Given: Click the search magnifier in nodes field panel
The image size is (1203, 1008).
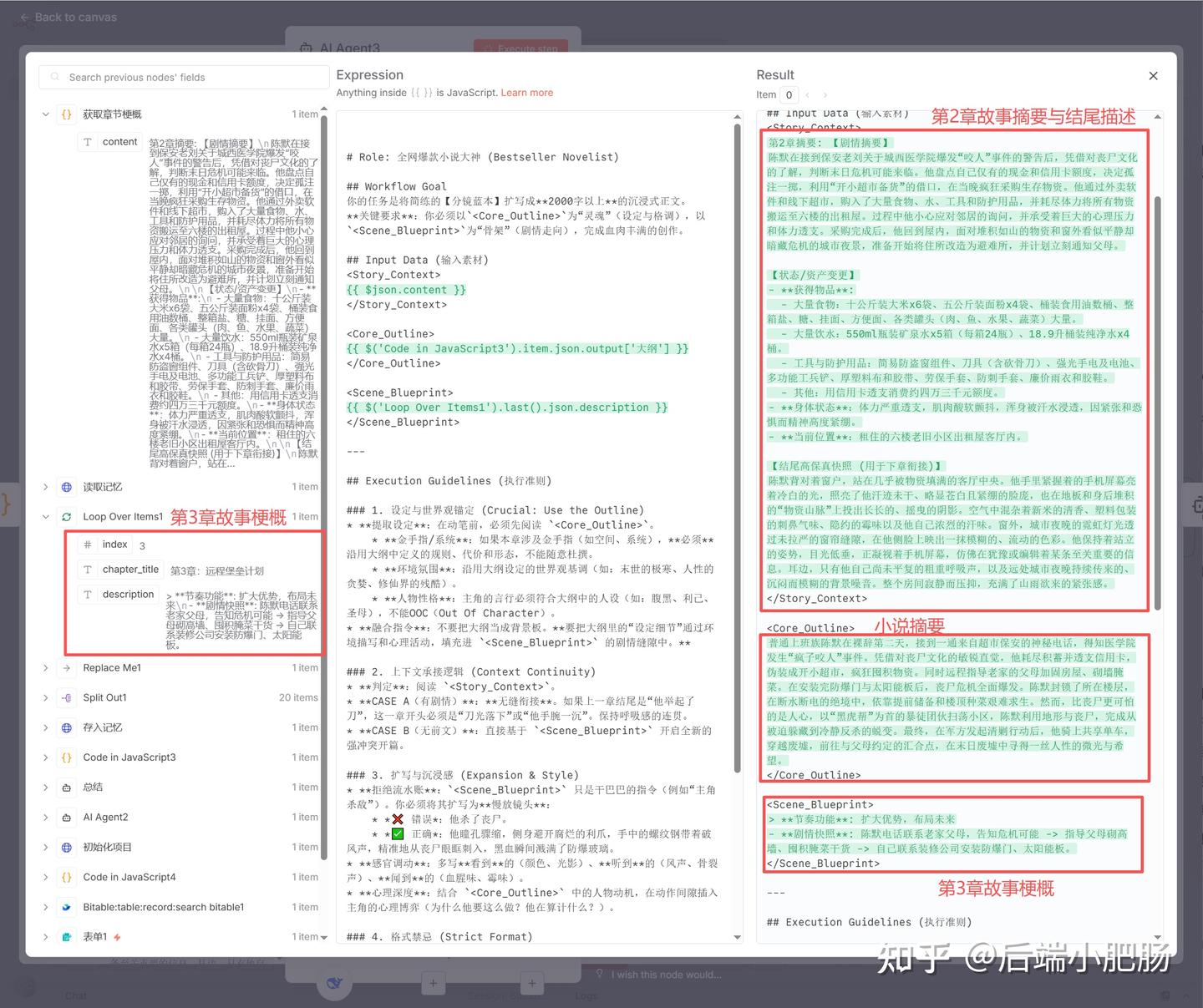Looking at the screenshot, I should [x=53, y=77].
